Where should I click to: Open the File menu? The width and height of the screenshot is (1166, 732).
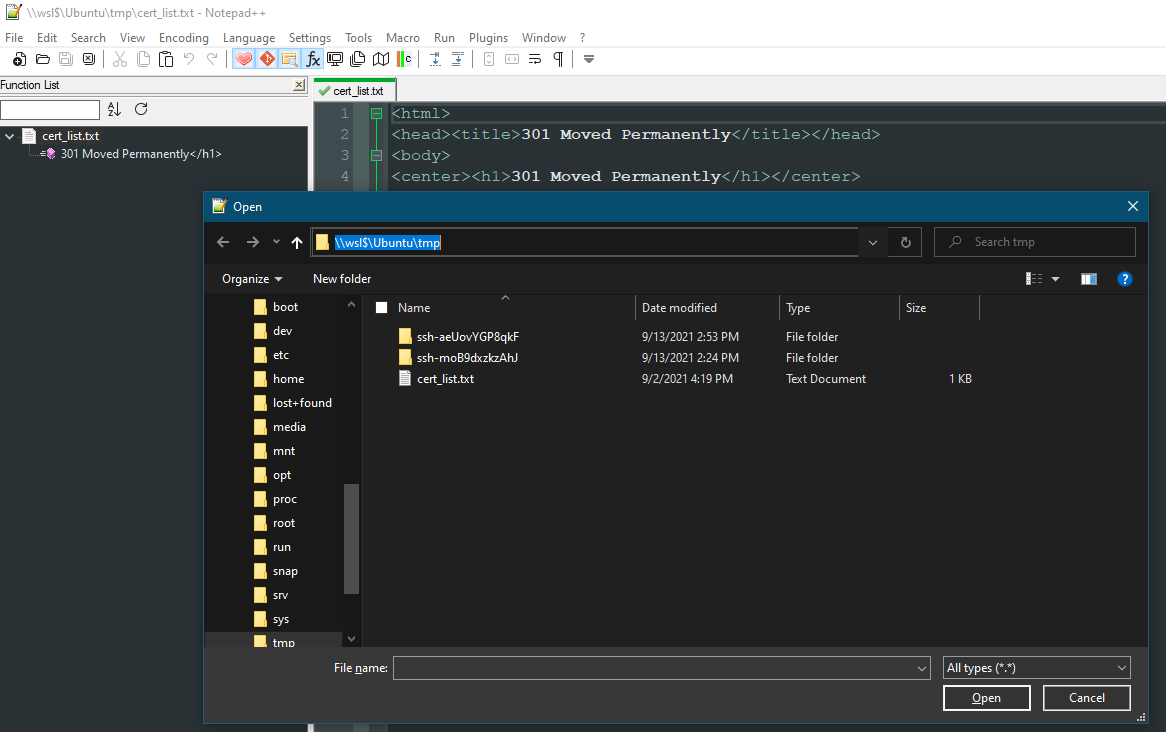(x=14, y=37)
